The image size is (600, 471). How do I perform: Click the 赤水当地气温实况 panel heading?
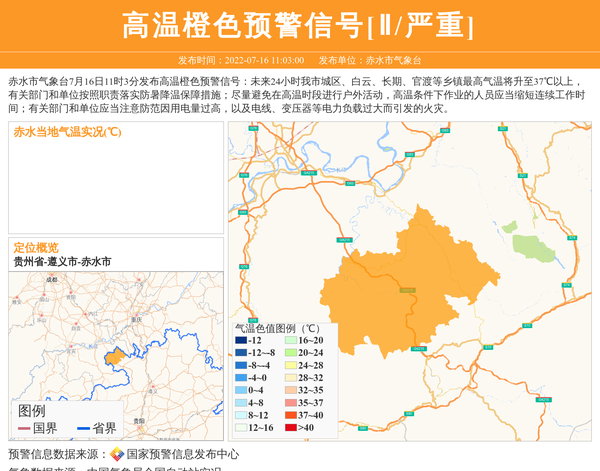[x=67, y=132]
